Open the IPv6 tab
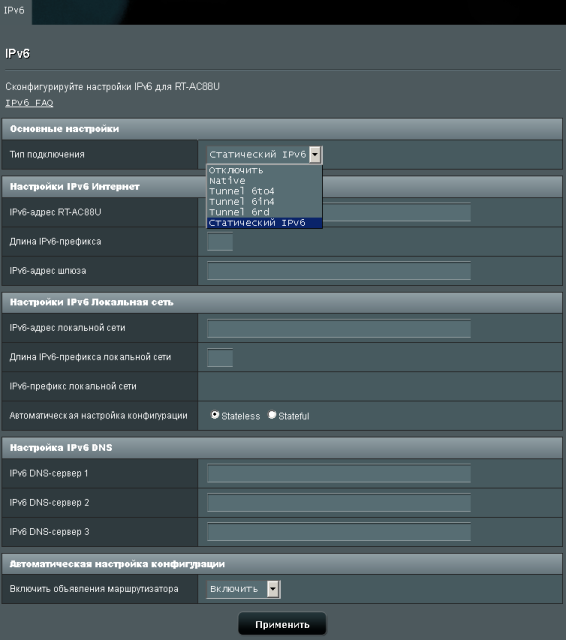This screenshot has width=566, height=640. 15,11
